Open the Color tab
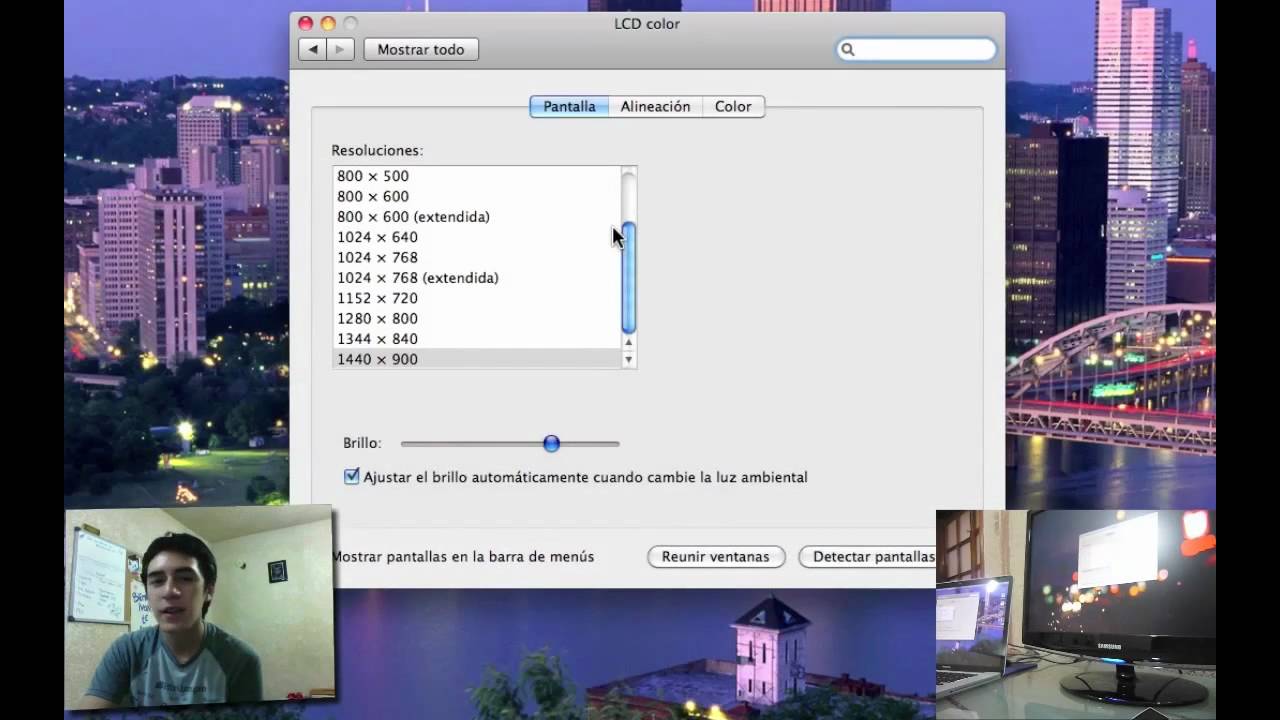This screenshot has height=720, width=1280. (733, 106)
